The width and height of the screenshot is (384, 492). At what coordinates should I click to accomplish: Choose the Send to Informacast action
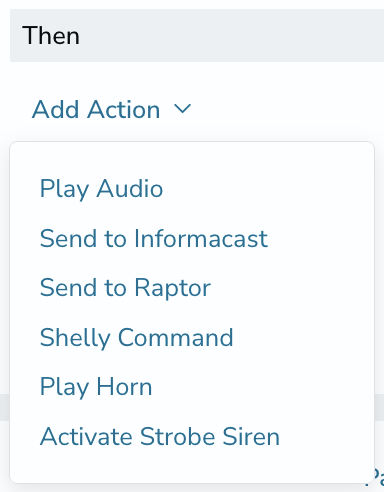tap(154, 238)
